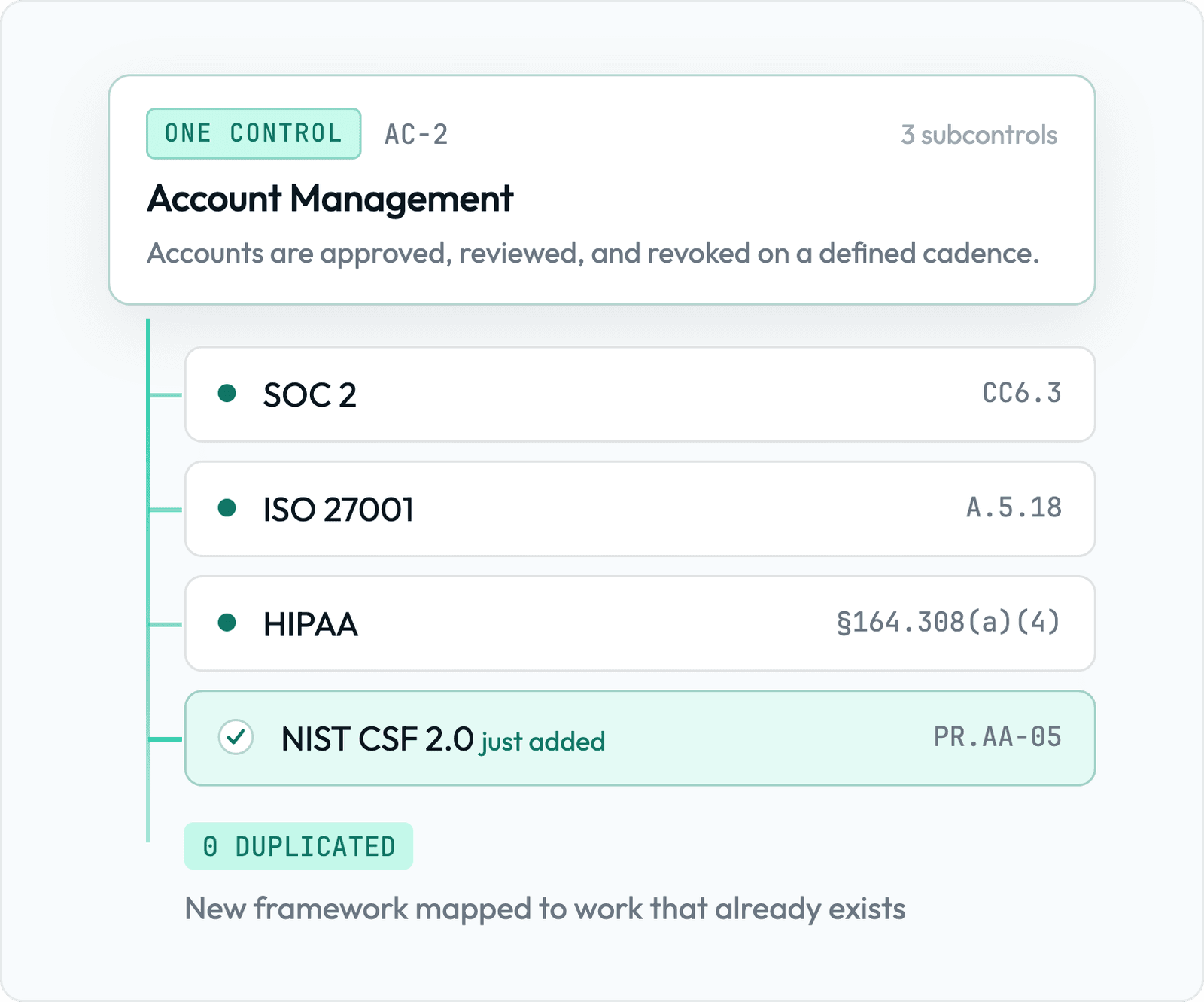Open the HIPAA framework row
The height and width of the screenshot is (1002, 1204).
[640, 623]
